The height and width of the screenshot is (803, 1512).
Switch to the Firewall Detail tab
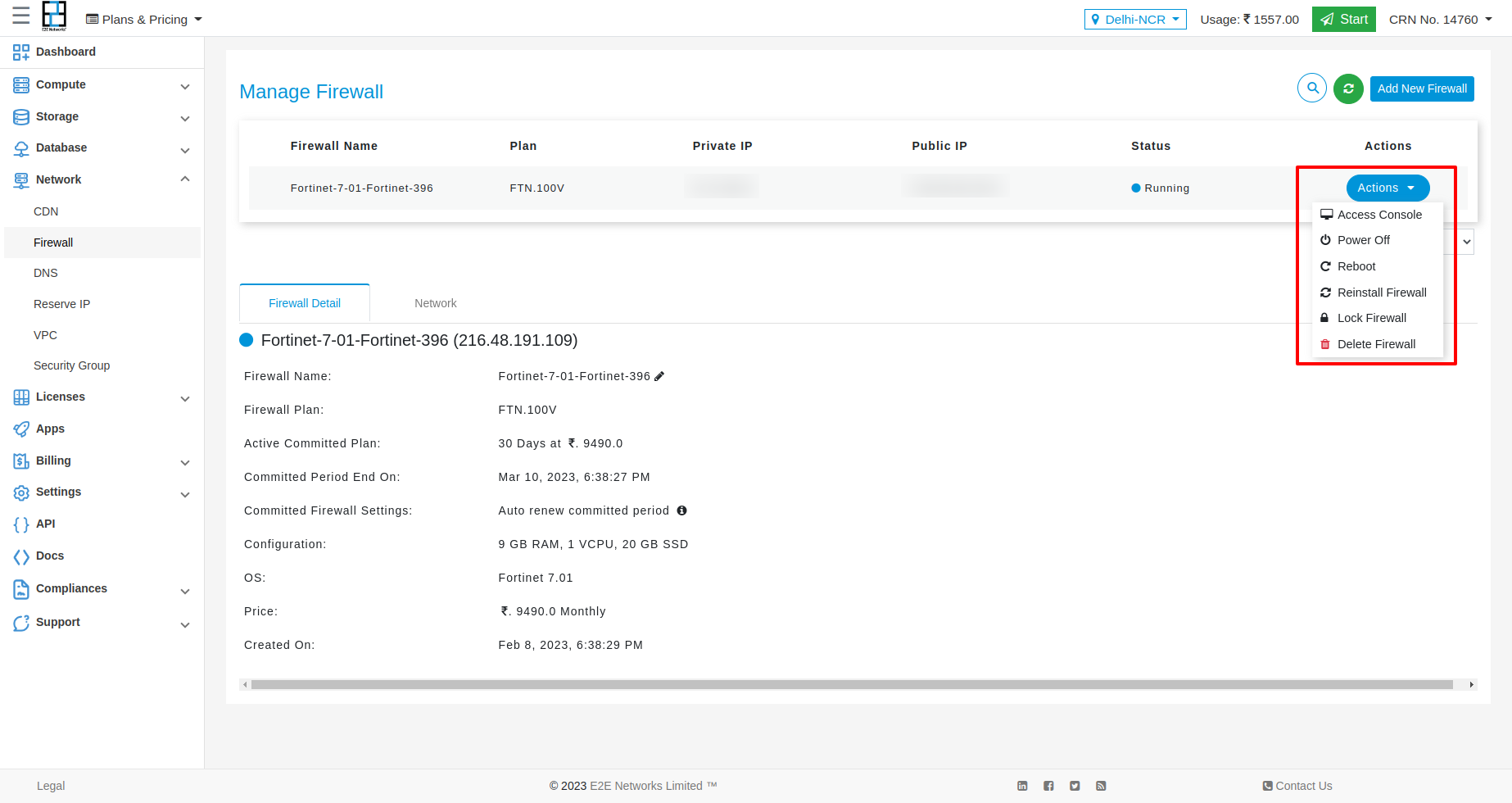305,303
